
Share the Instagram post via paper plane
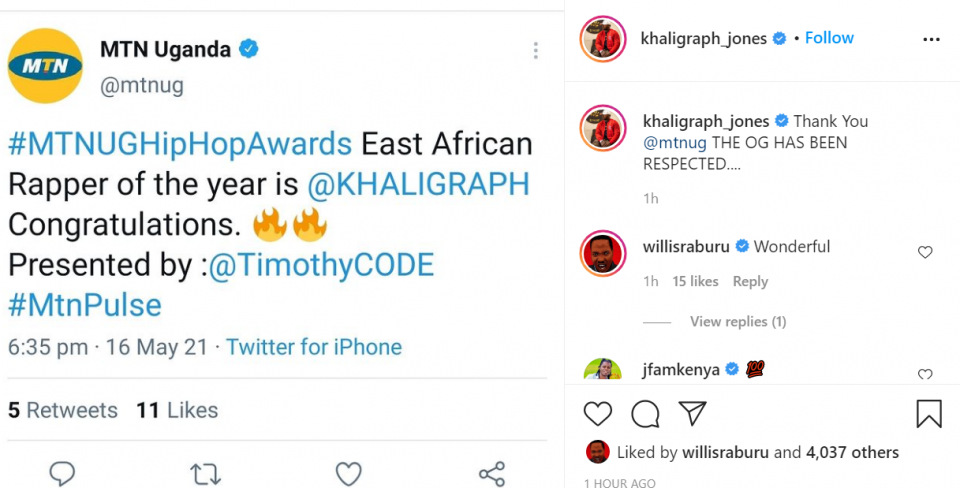coord(692,414)
